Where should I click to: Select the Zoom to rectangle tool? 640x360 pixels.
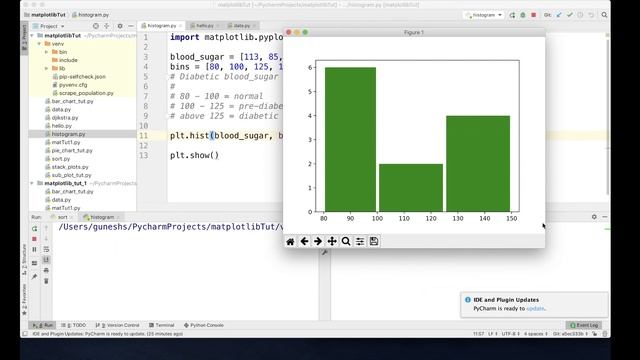point(346,241)
